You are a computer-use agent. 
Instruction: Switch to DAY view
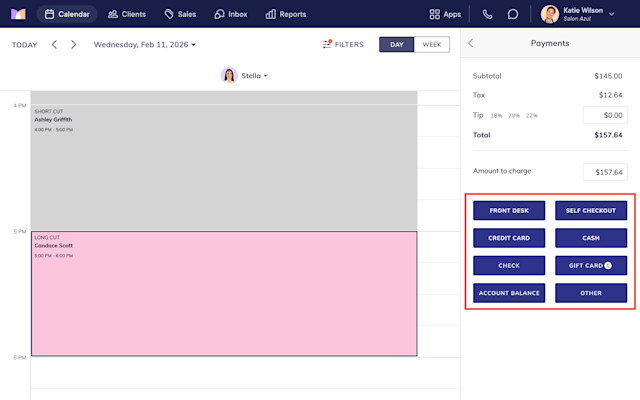pyautogui.click(x=396, y=44)
